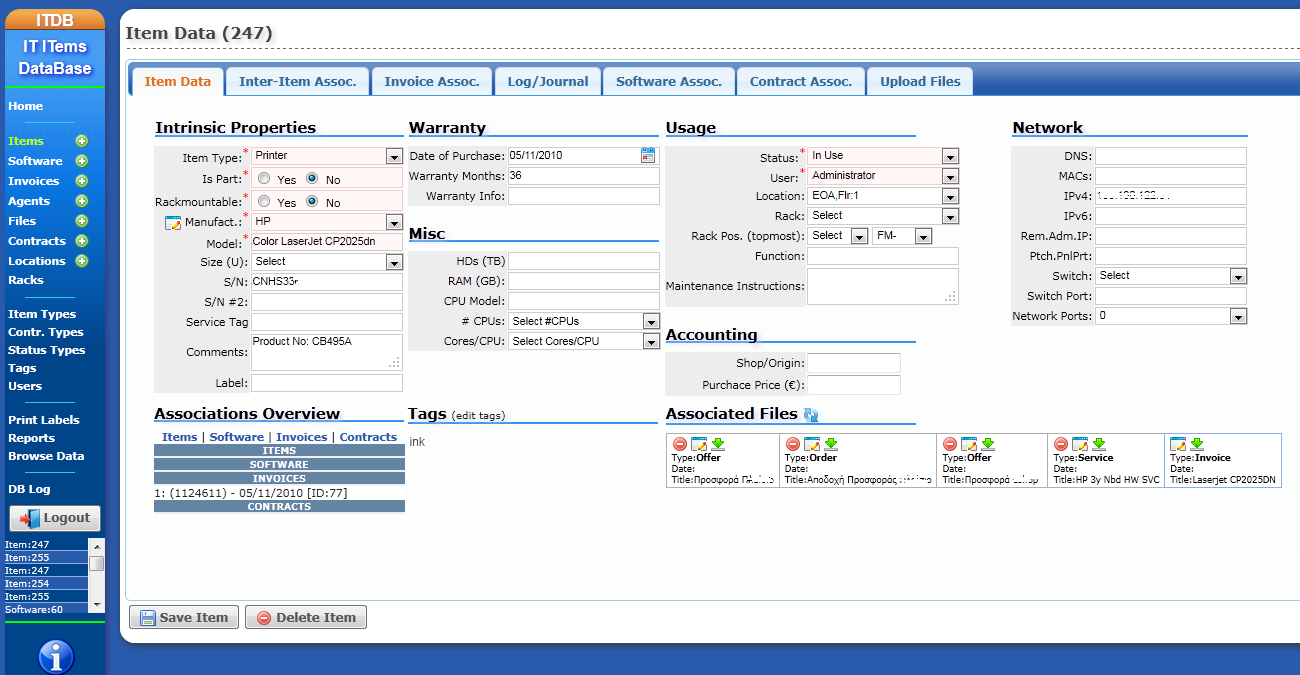The image size is (1300, 675).
Task: Click the Delete Item button
Action: (x=306, y=617)
